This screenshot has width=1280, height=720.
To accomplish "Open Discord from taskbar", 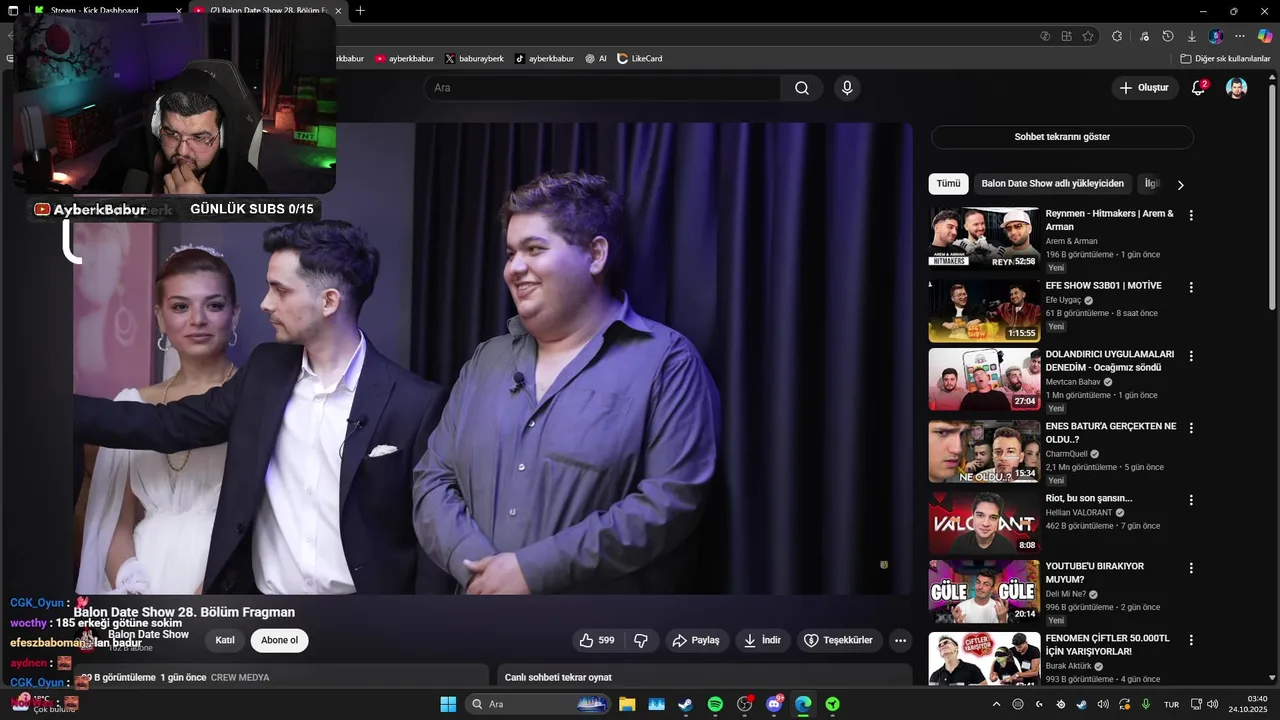I will (774, 704).
